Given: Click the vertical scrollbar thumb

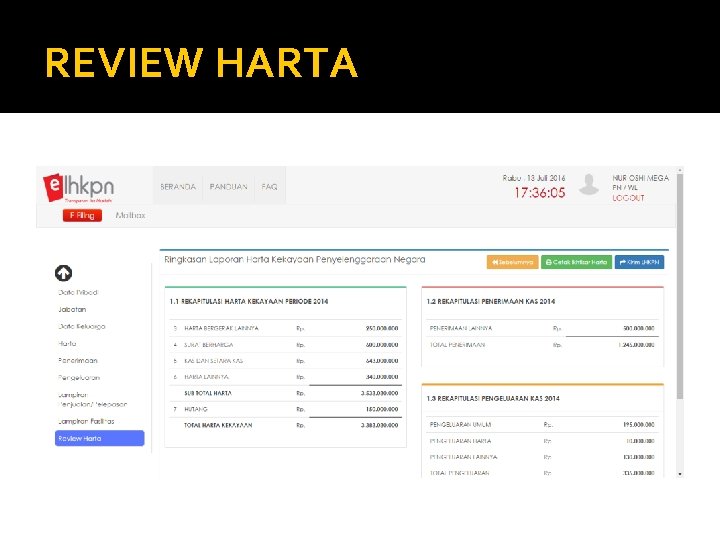Looking at the screenshot, I should pos(680,286).
